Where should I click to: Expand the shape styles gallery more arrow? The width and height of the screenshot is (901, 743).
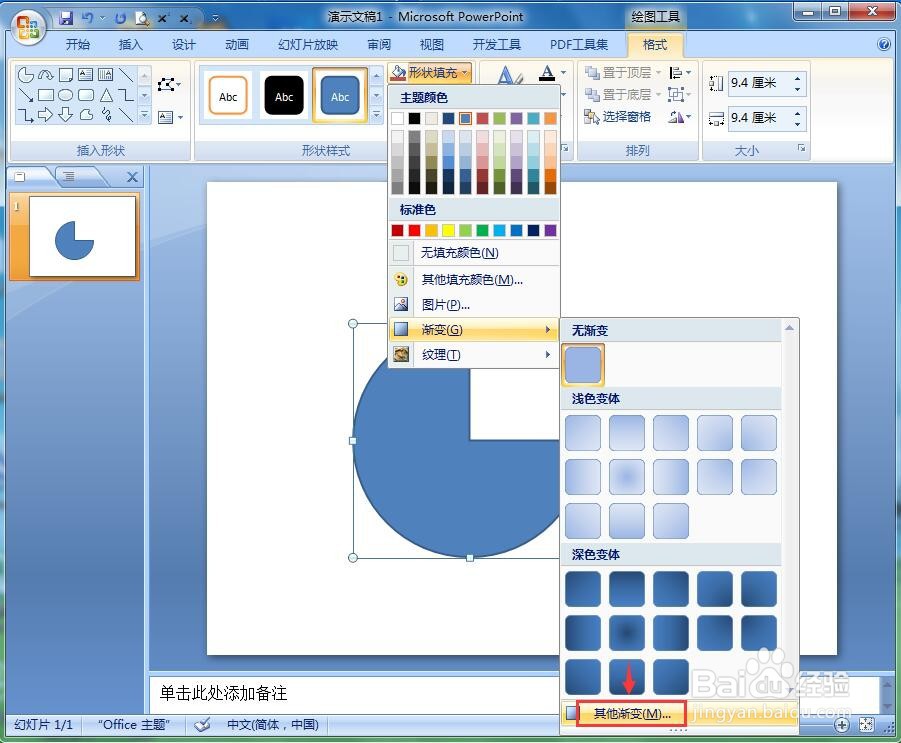click(x=376, y=115)
